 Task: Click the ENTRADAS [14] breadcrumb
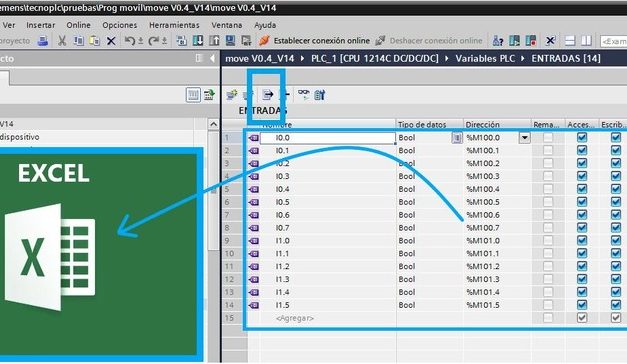click(x=566, y=58)
